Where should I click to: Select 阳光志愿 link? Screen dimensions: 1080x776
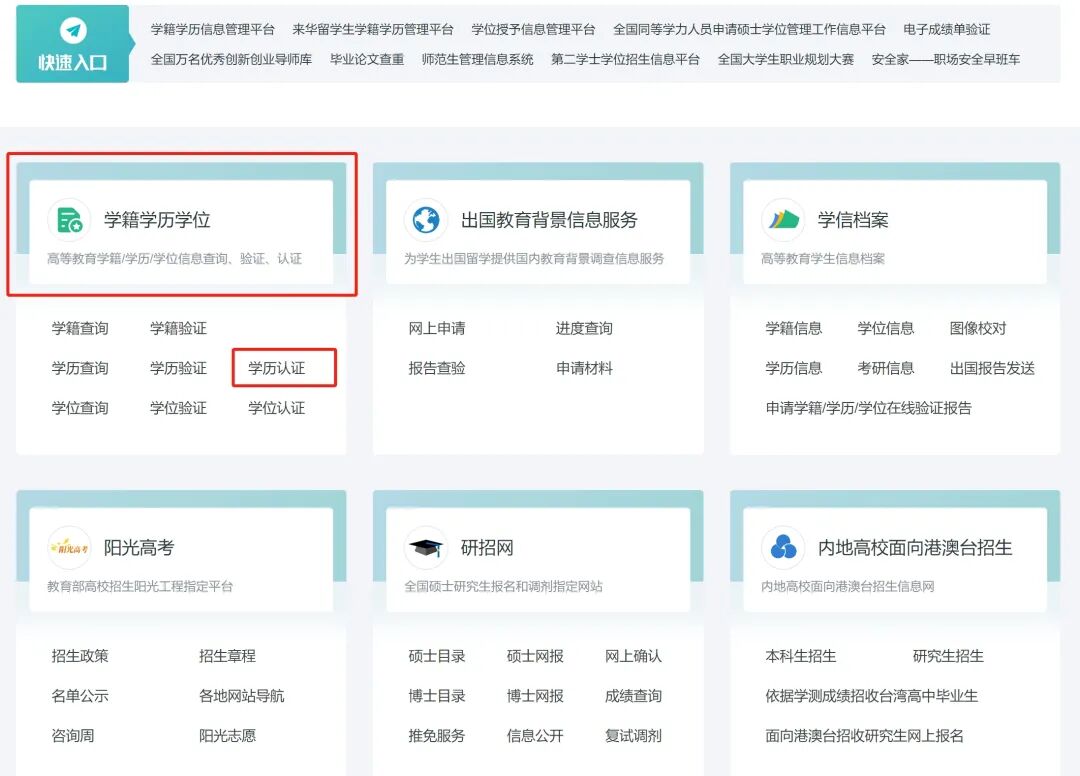227,736
